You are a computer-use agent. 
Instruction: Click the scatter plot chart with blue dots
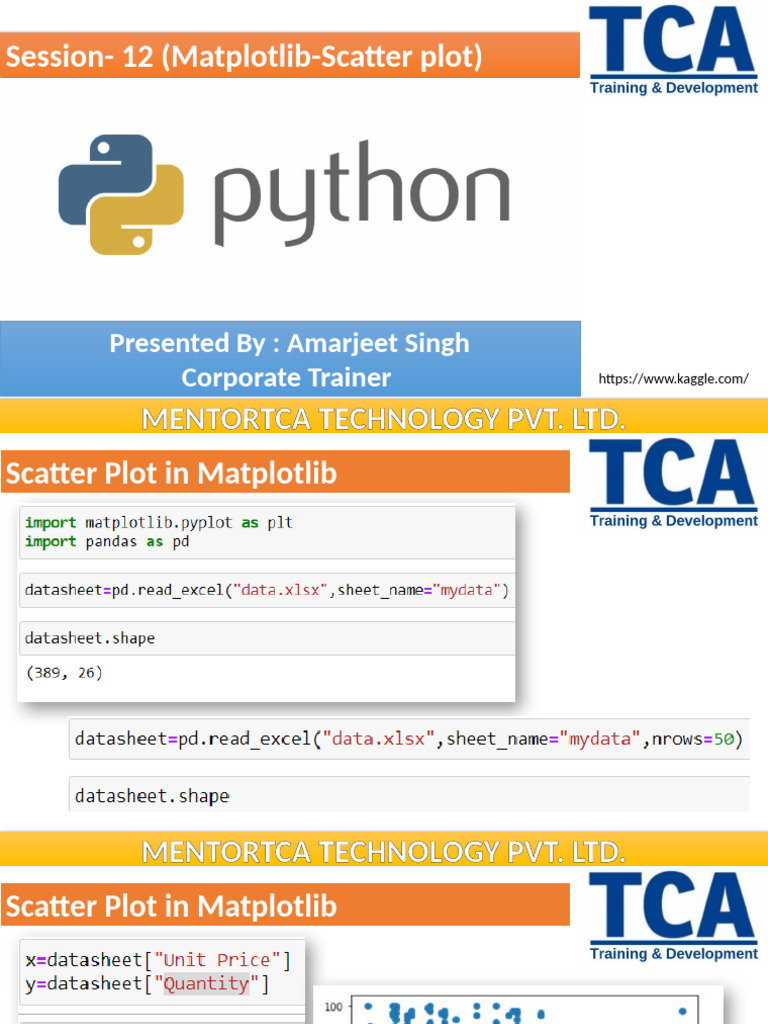pyautogui.click(x=519, y=1004)
